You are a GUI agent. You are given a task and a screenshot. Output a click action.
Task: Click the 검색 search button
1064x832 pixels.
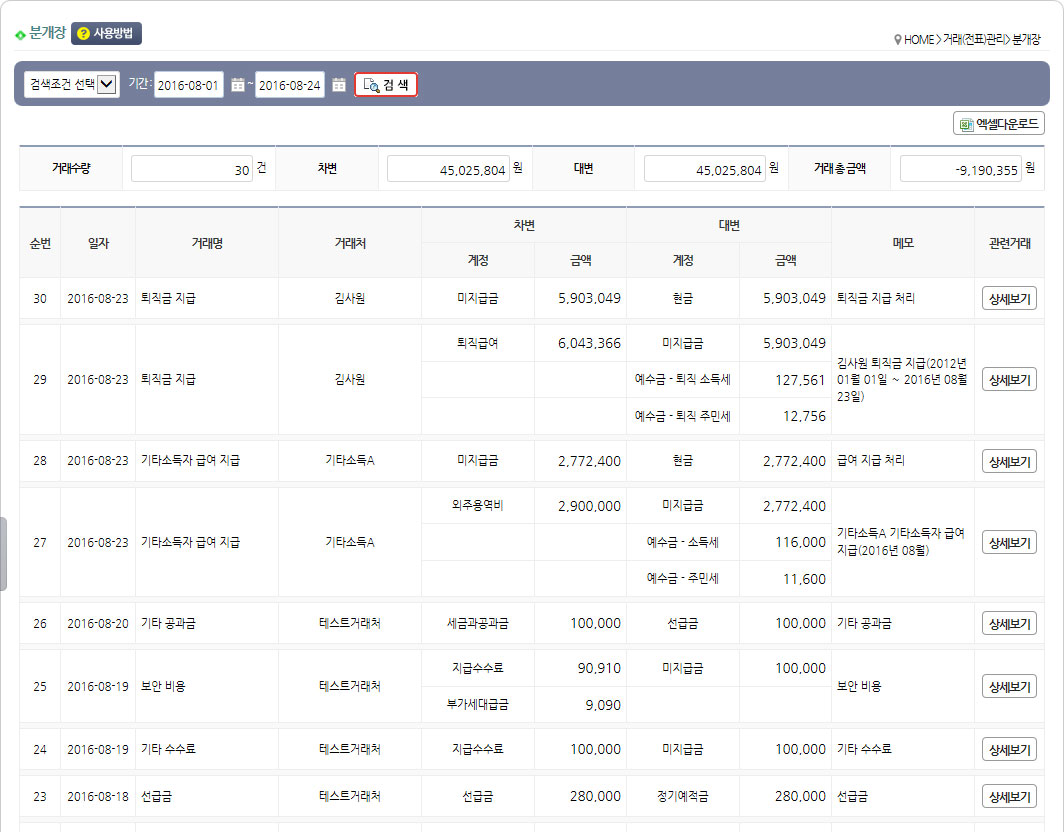pos(385,85)
